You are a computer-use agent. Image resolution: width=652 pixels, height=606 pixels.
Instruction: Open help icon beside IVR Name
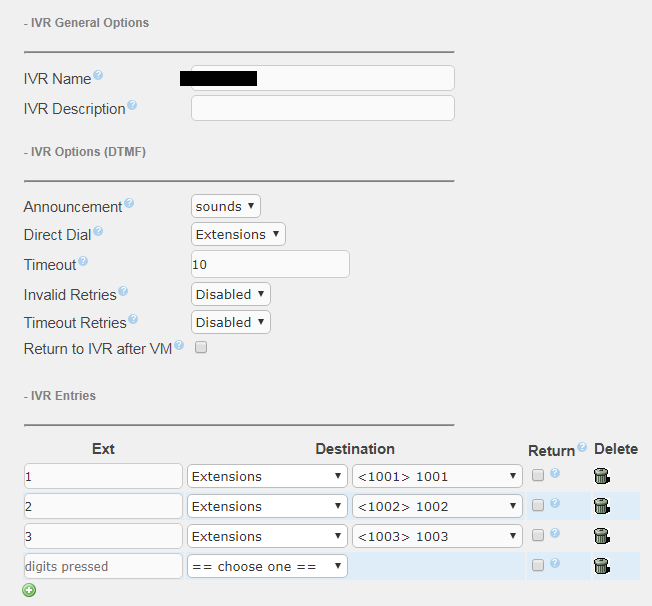(x=98, y=76)
